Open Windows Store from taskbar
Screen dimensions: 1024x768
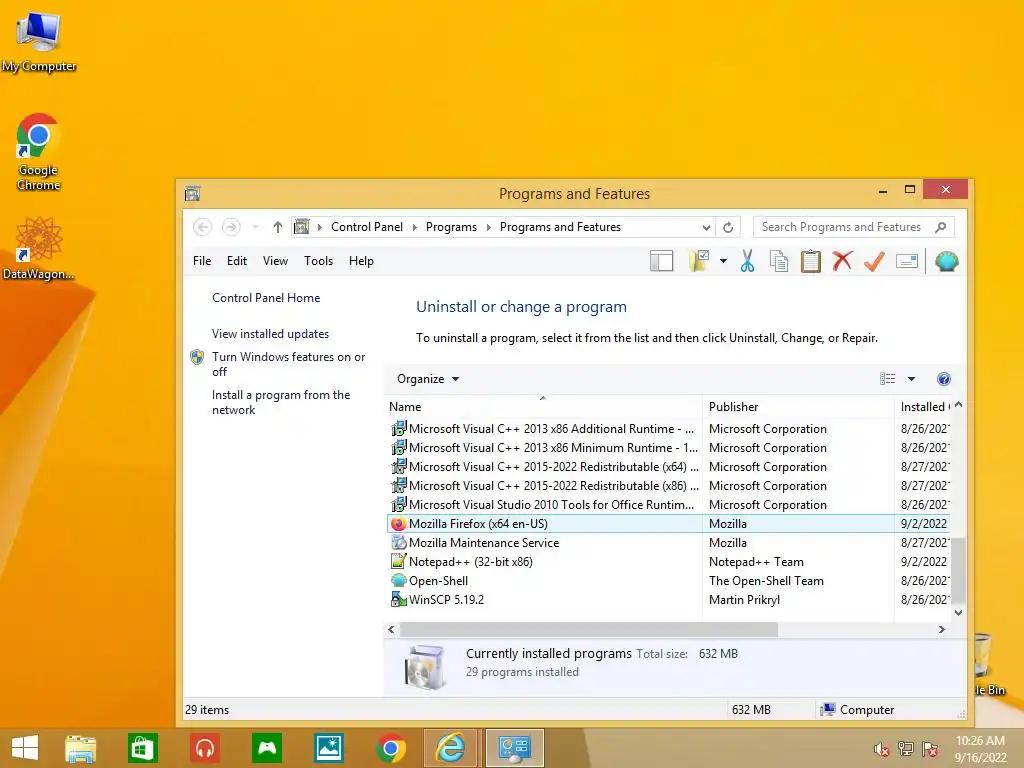tap(142, 748)
